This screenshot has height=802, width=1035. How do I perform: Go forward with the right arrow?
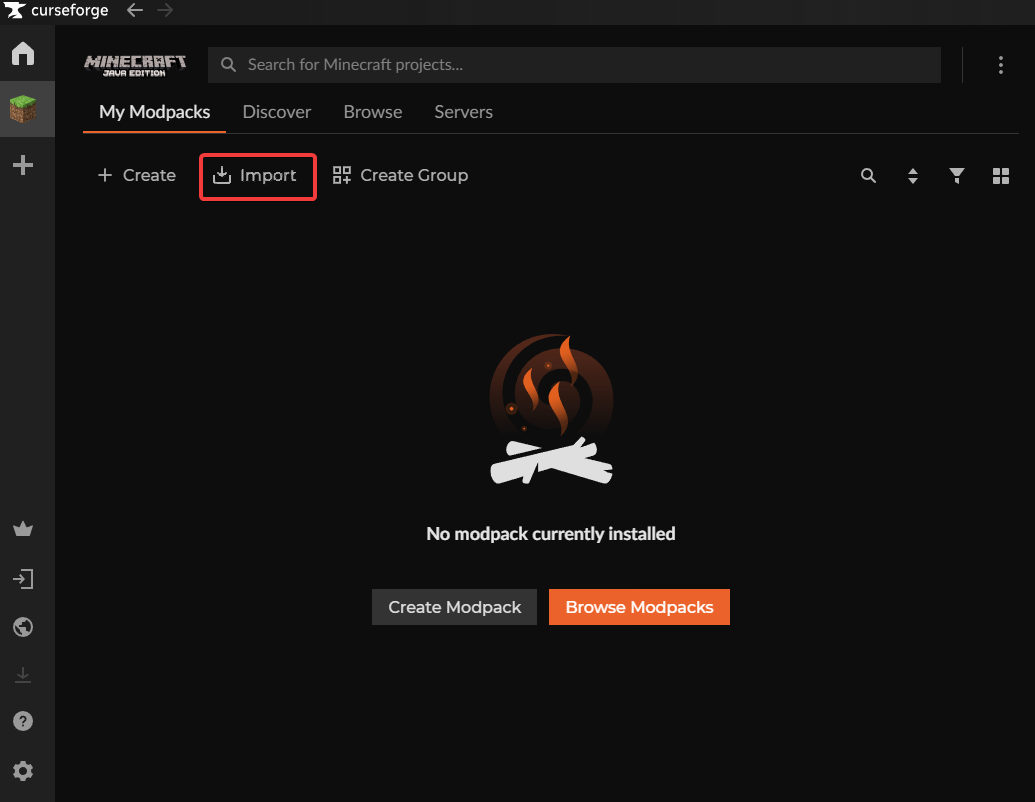[165, 11]
